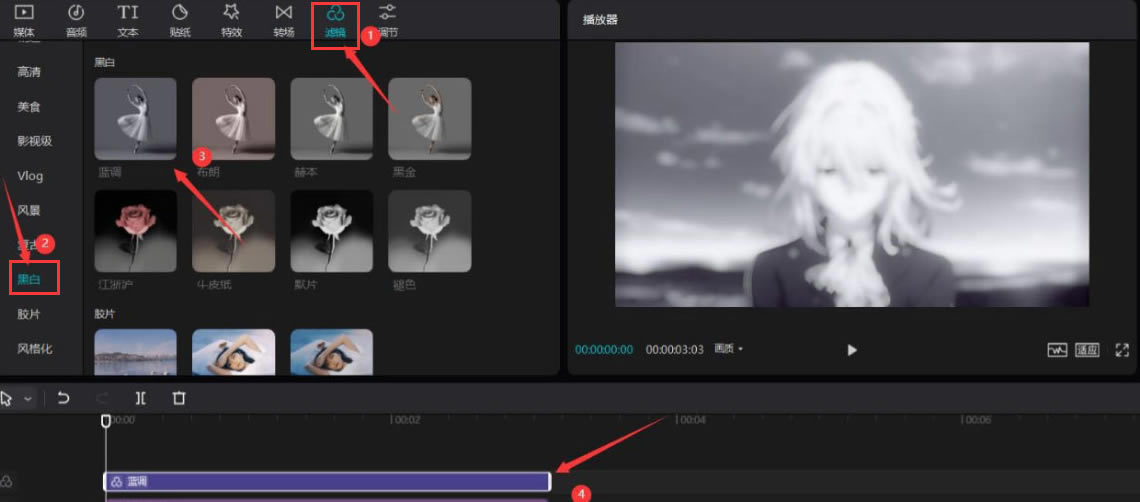Open the 音频 audio tab

(x=76, y=20)
